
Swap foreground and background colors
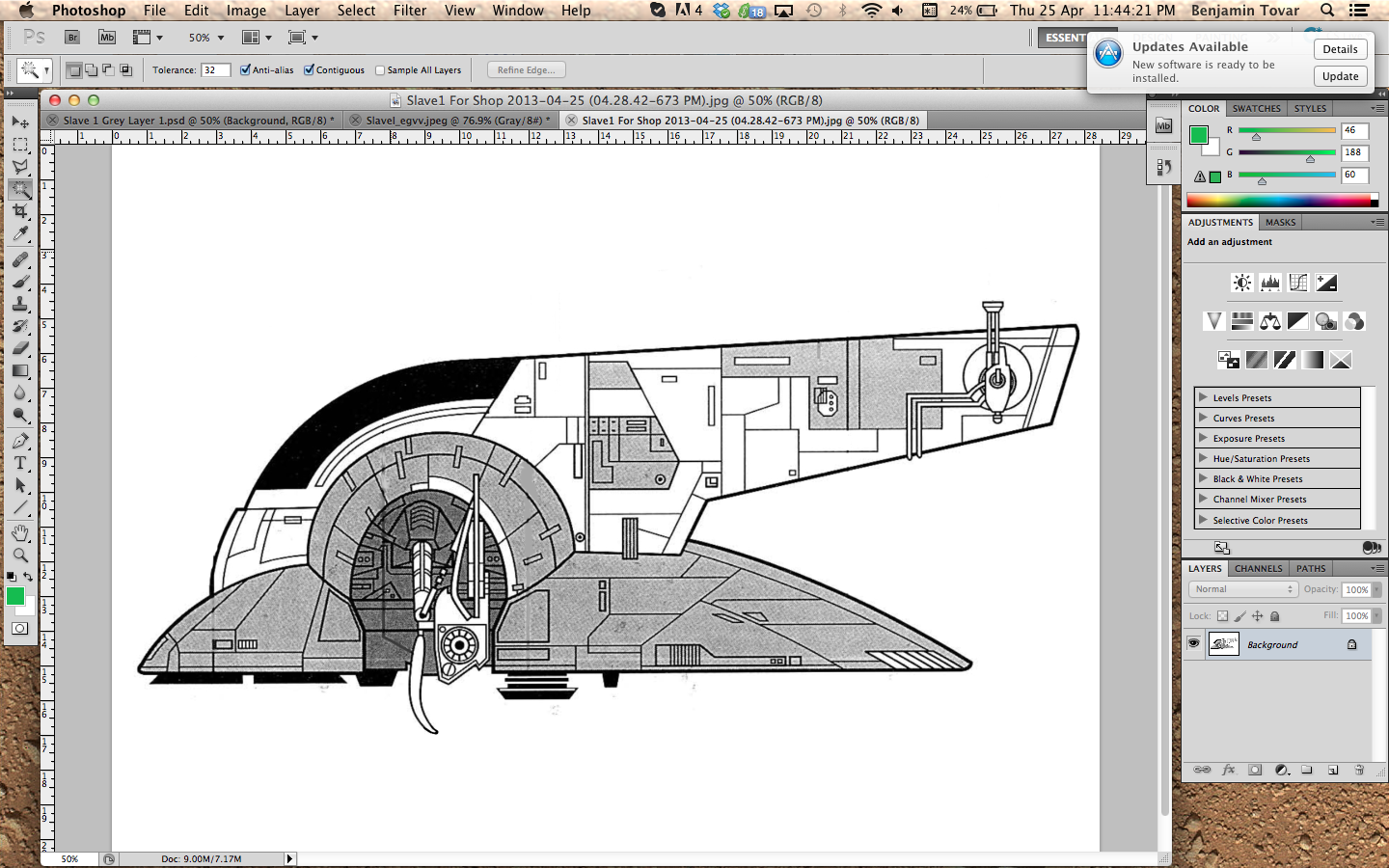pyautogui.click(x=28, y=577)
